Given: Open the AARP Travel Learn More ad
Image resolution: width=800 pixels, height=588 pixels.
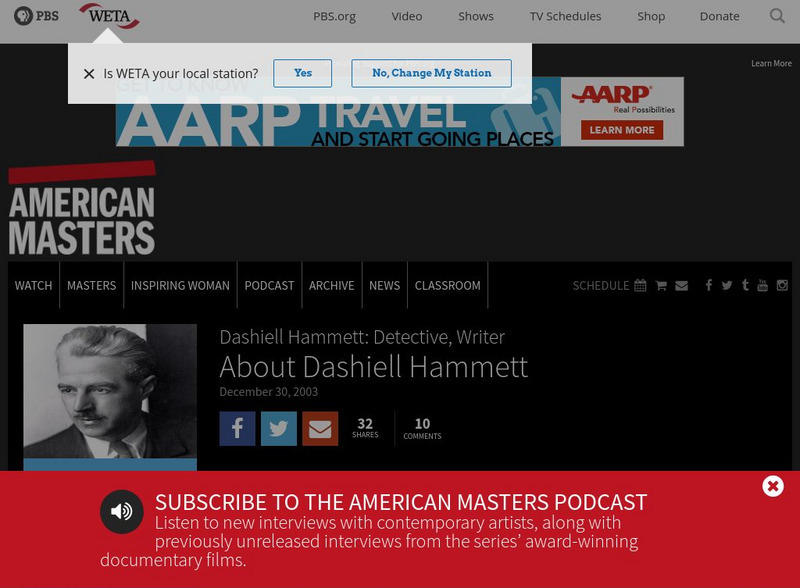Looking at the screenshot, I should tap(621, 129).
